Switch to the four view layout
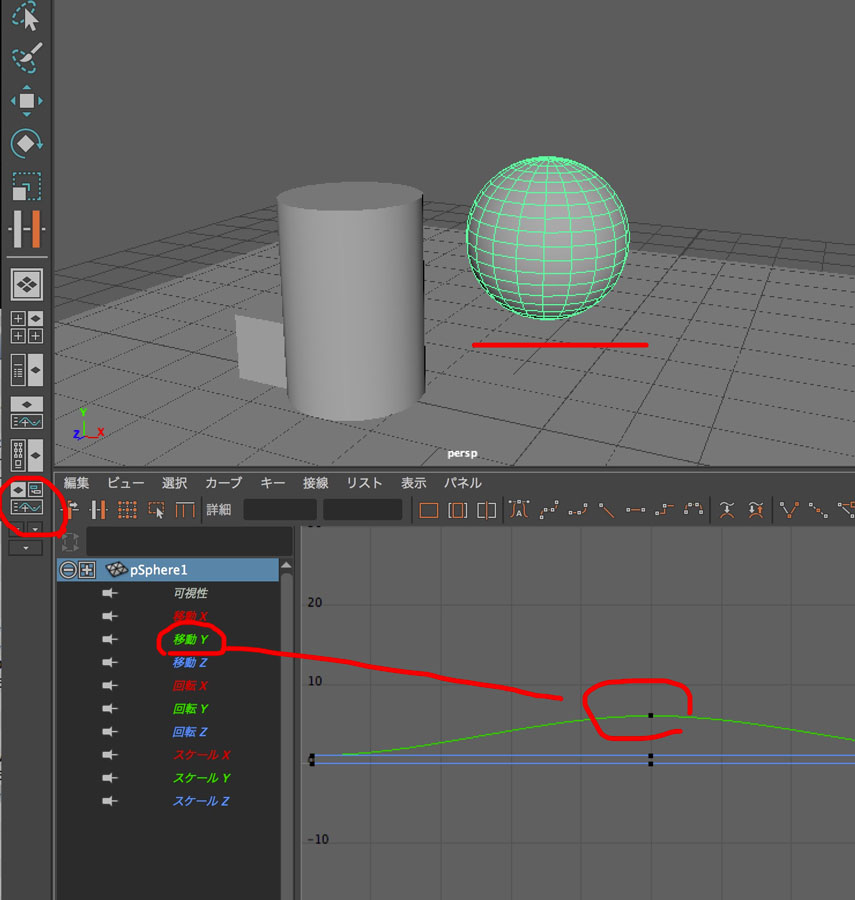Image resolution: width=855 pixels, height=900 pixels. coord(26,327)
